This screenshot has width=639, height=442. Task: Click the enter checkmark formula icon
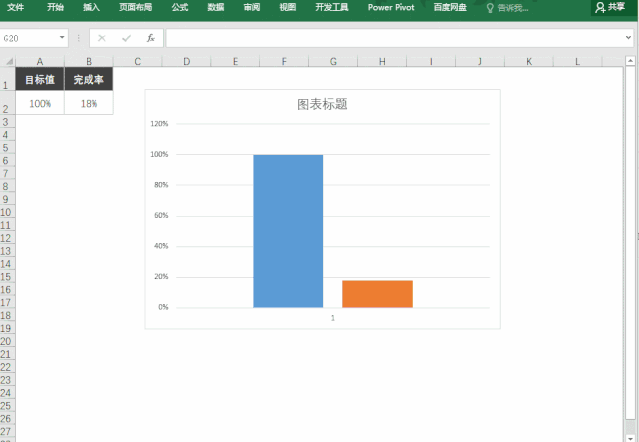[x=126, y=38]
